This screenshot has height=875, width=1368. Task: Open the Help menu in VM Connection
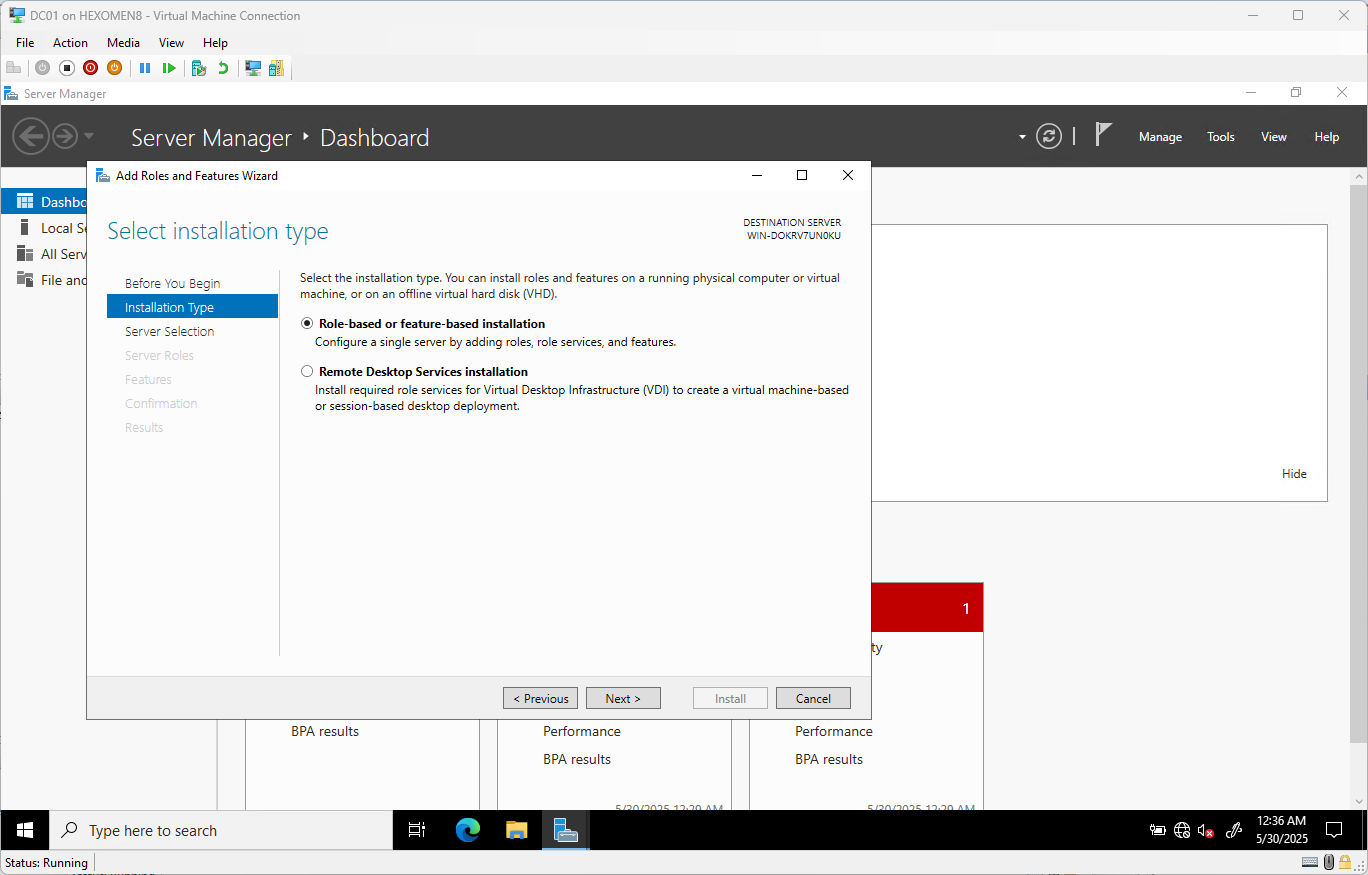pyautogui.click(x=215, y=43)
